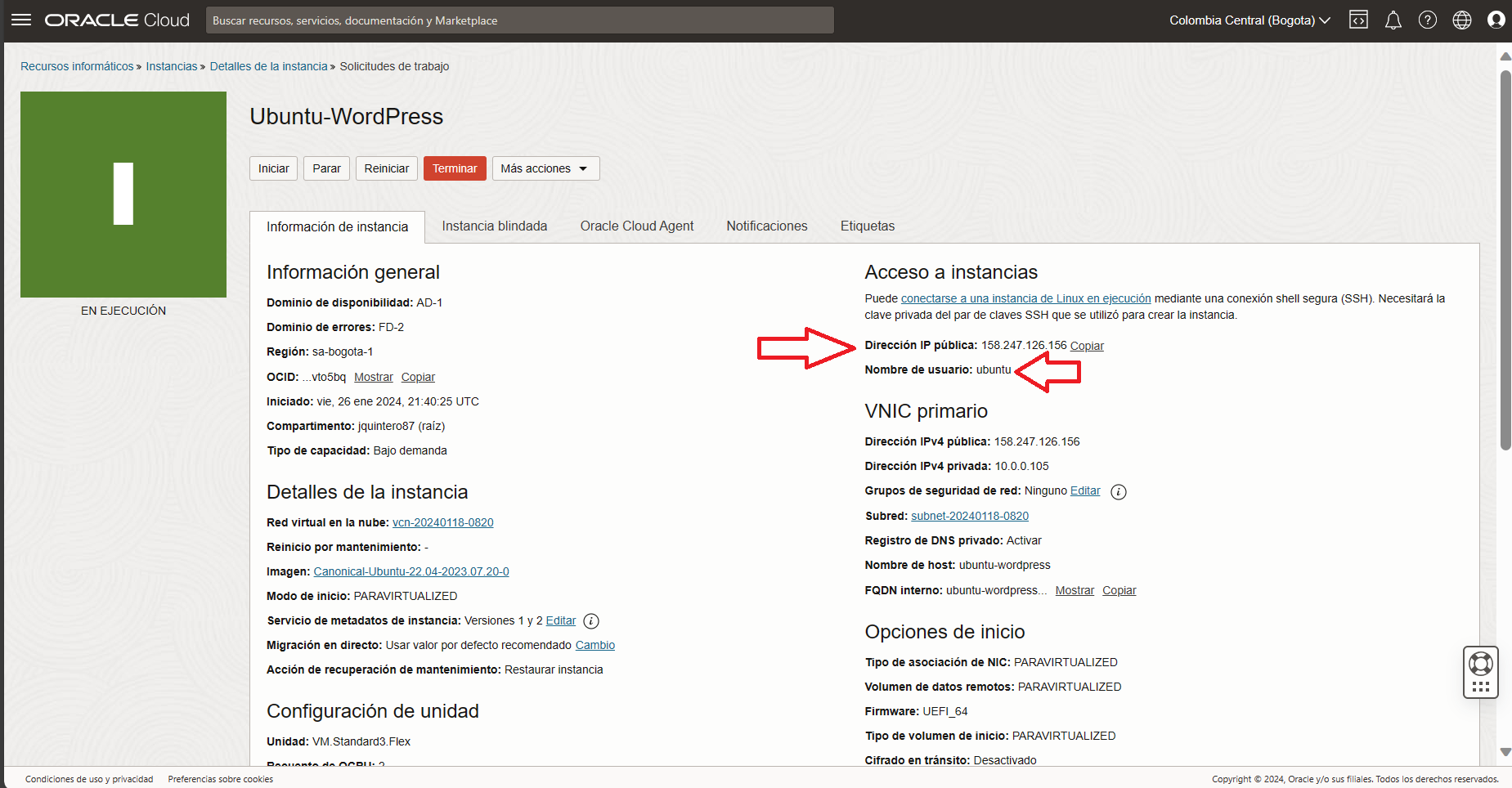Click the green instance status image
1512x788 pixels.
pyautogui.click(x=123, y=195)
